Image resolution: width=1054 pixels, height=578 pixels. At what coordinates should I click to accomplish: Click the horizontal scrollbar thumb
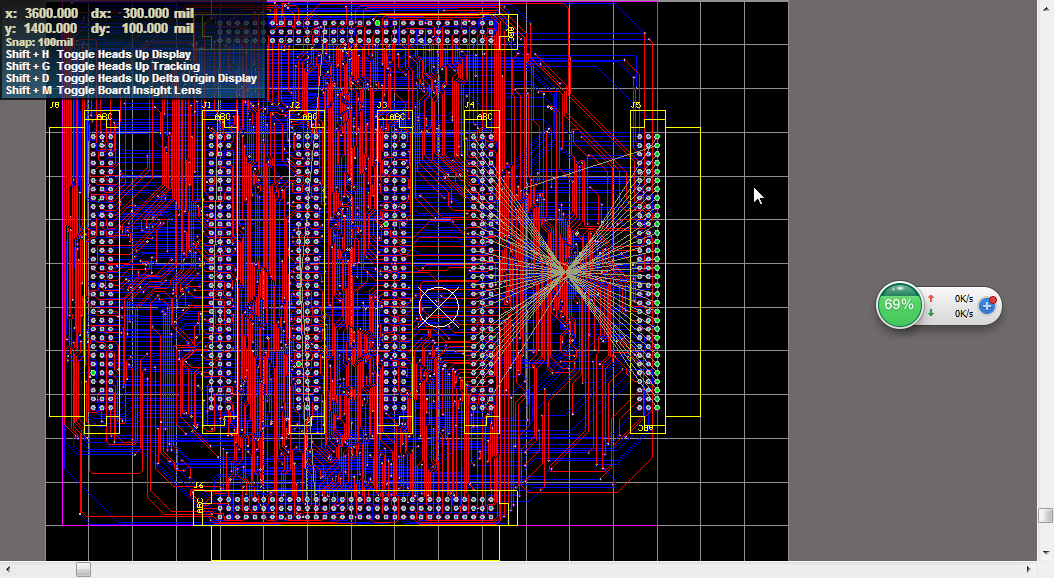(x=83, y=570)
